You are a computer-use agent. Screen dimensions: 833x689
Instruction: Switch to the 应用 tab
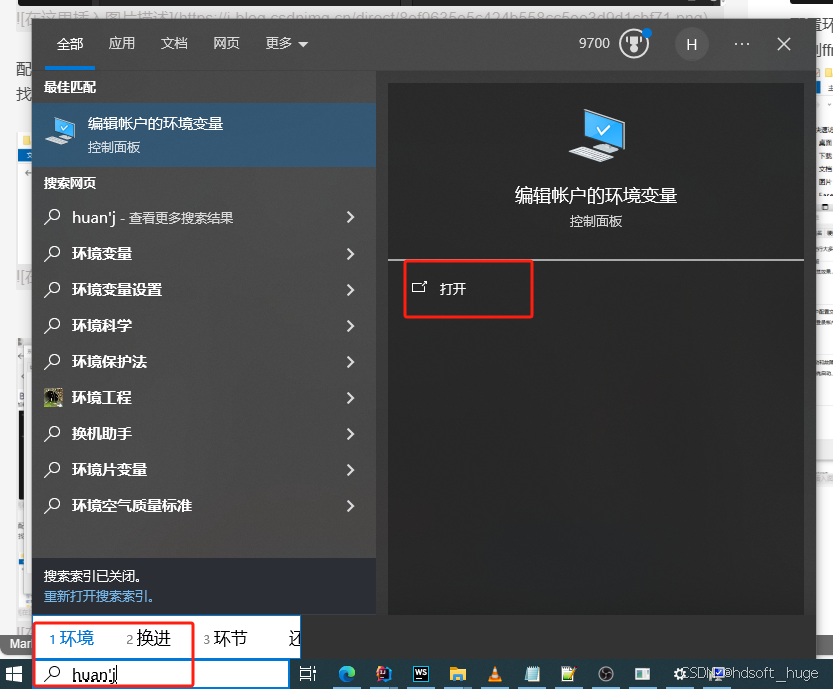122,43
